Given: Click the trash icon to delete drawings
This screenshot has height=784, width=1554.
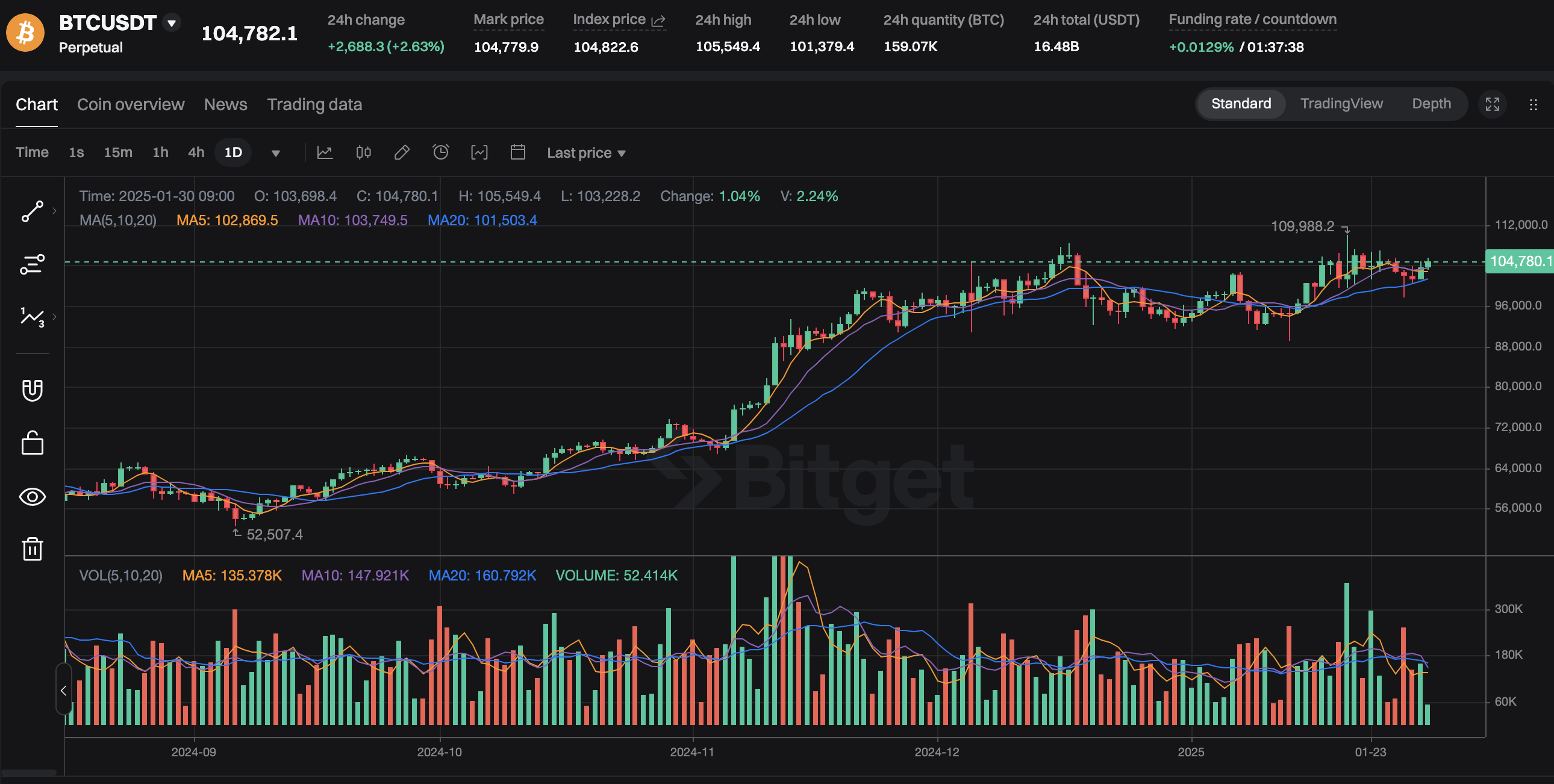Looking at the screenshot, I should click(x=32, y=549).
